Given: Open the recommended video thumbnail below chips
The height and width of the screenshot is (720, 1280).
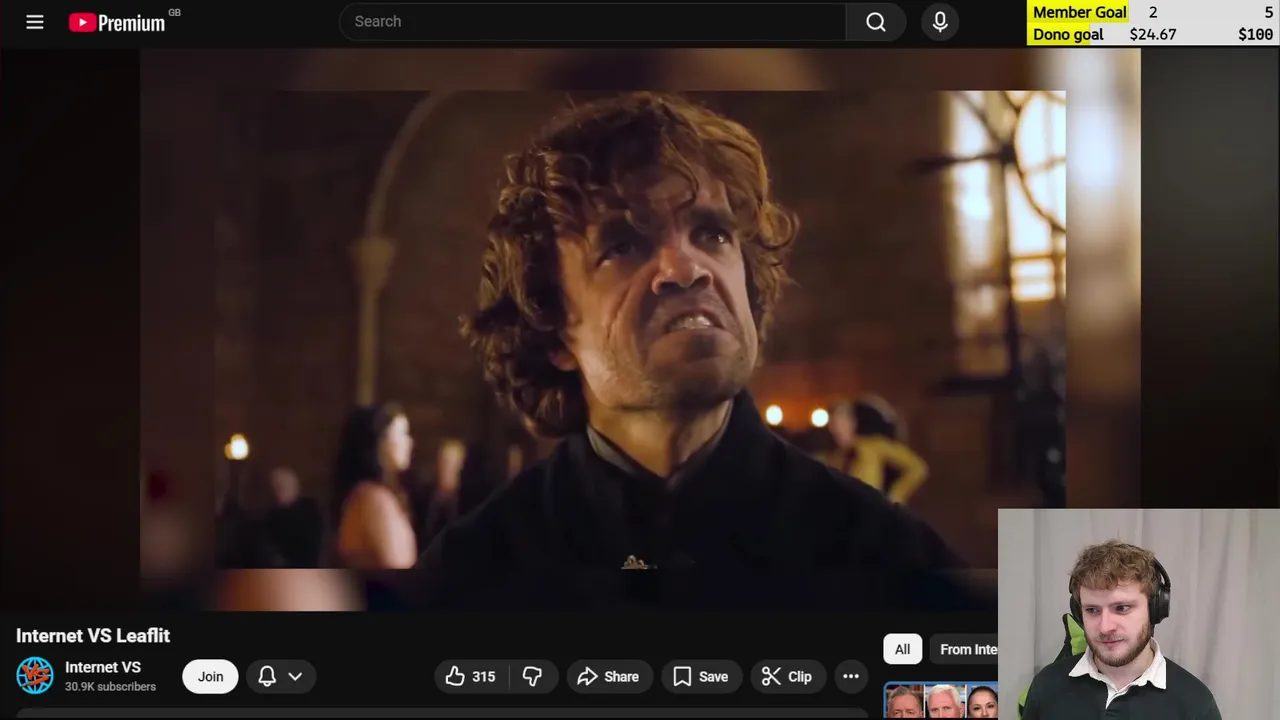Looking at the screenshot, I should (940, 701).
